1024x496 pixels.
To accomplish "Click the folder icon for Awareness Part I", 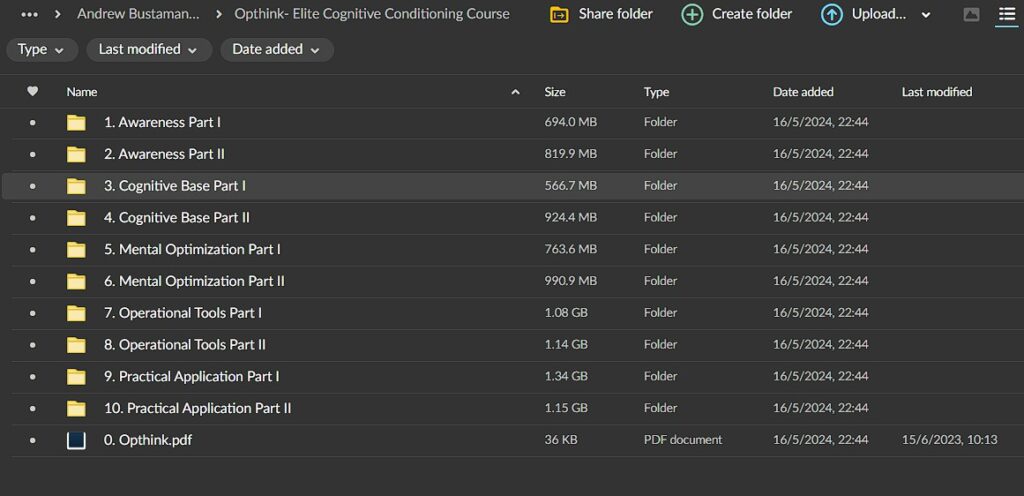I will [76, 123].
